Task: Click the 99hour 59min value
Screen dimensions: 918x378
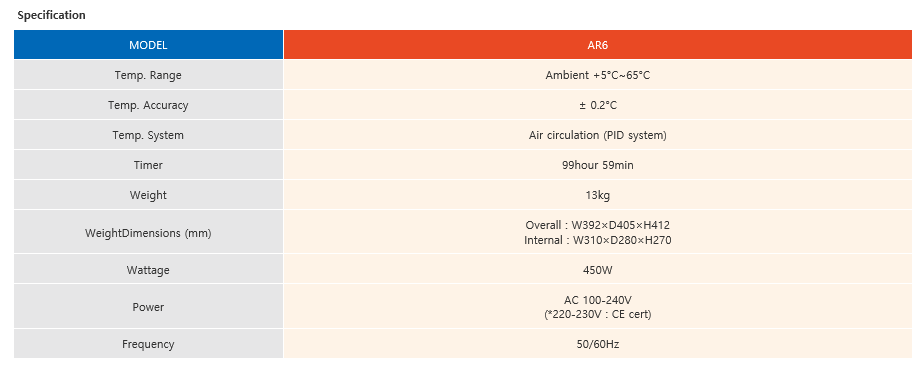Action: click(598, 165)
